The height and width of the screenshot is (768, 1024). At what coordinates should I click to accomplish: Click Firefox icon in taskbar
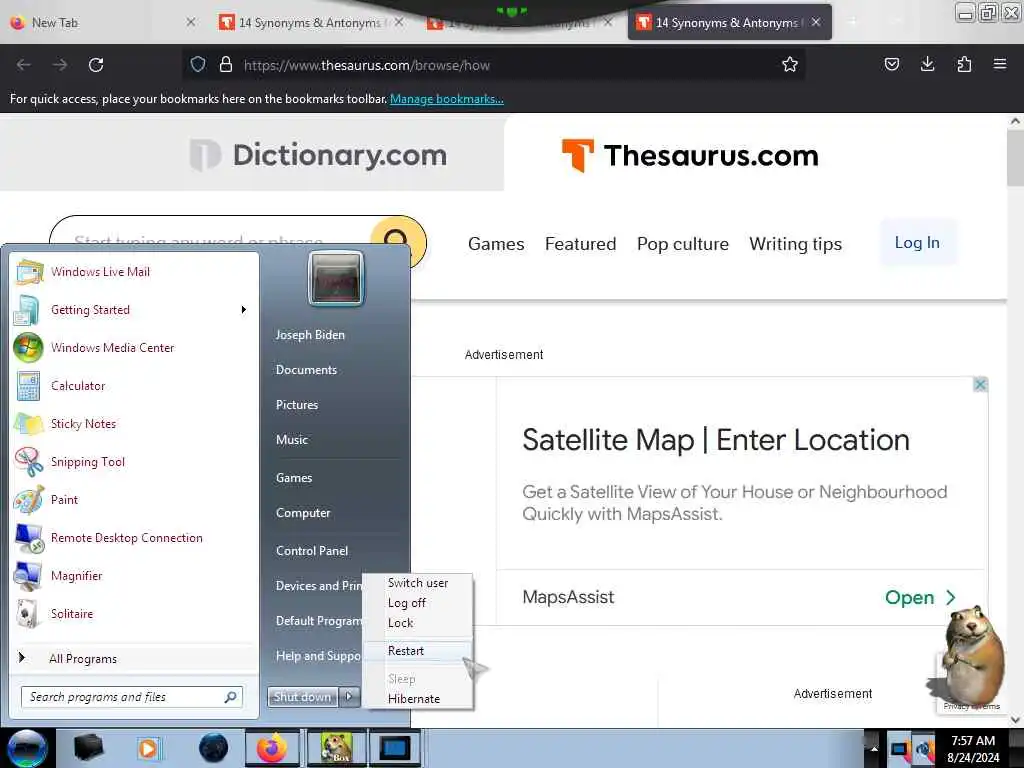click(x=272, y=748)
